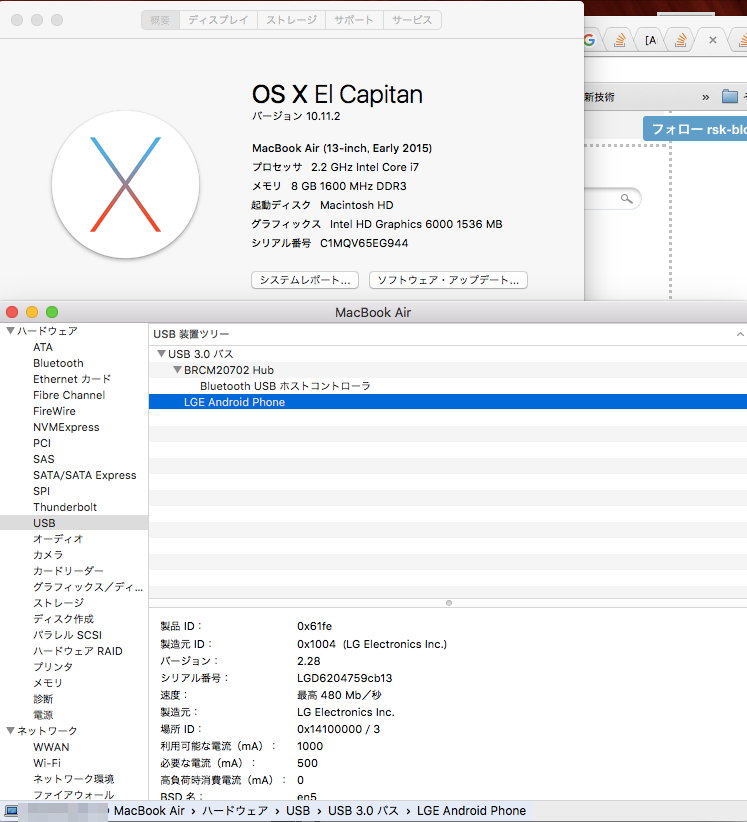Select ディスク作成 in the sidebar

[63, 619]
